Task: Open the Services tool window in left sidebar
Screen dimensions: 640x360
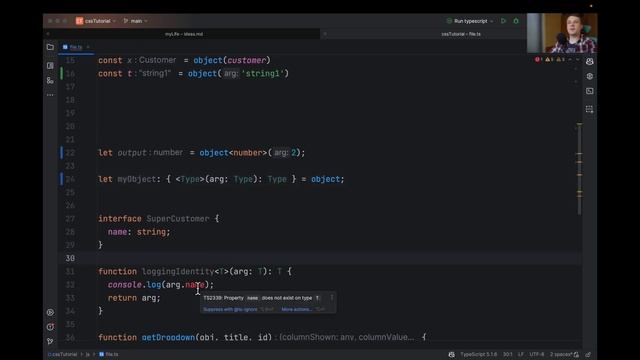Action: click(x=50, y=312)
